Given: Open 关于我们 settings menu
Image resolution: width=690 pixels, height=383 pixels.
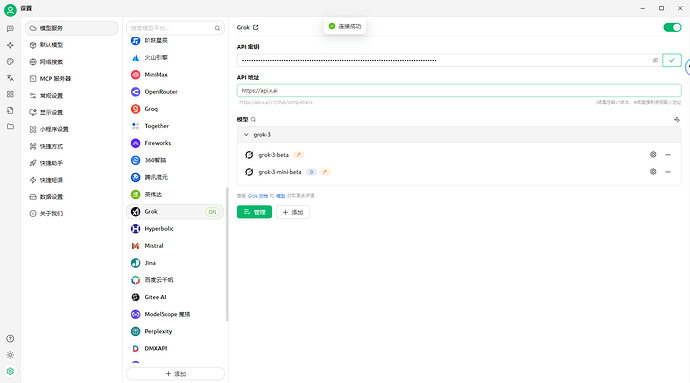Looking at the screenshot, I should 72,214.
